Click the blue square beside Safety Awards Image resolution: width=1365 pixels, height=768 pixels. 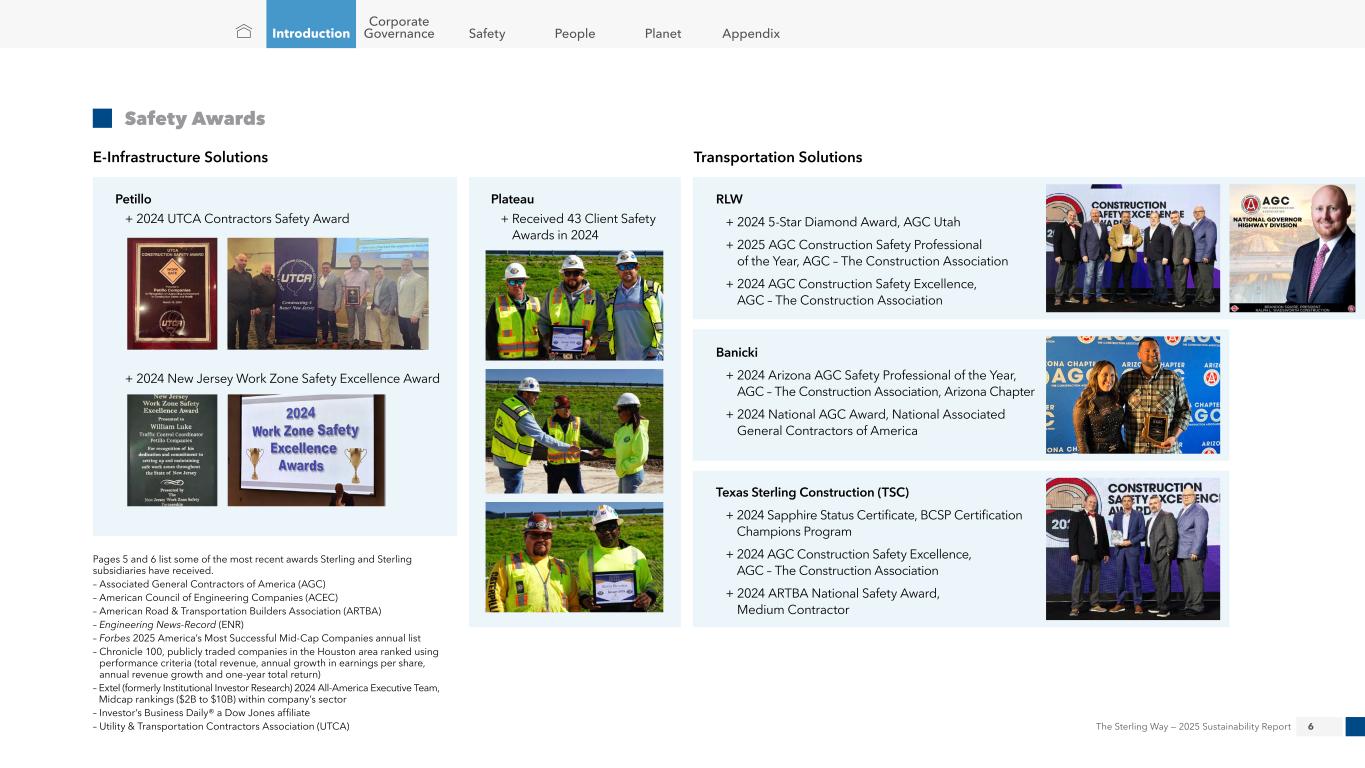pos(102,119)
